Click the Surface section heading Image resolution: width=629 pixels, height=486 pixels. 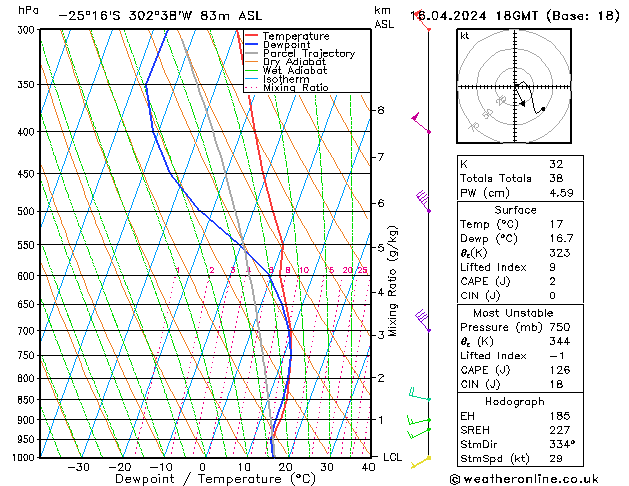point(515,210)
